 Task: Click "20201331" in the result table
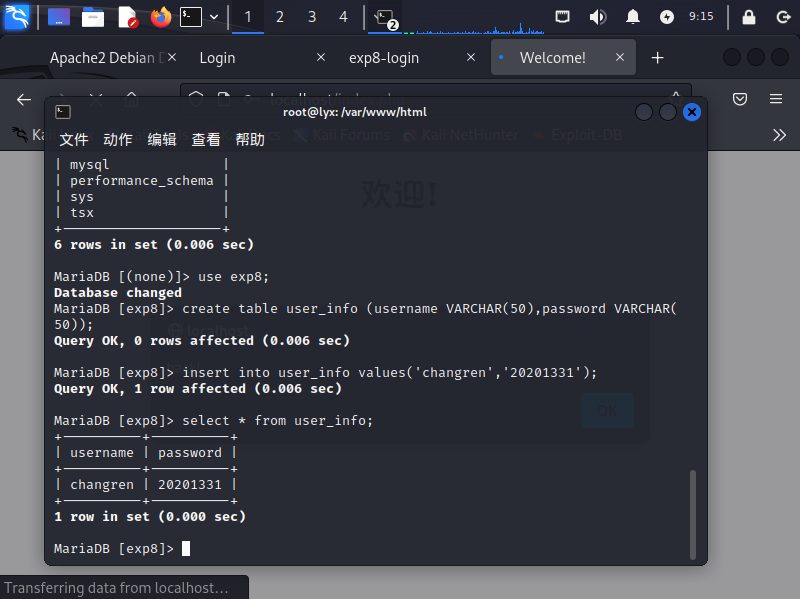coord(190,485)
